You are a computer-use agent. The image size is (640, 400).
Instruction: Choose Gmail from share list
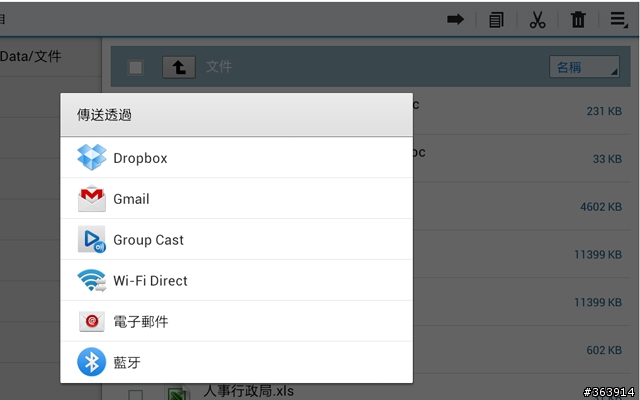pyautogui.click(x=237, y=198)
